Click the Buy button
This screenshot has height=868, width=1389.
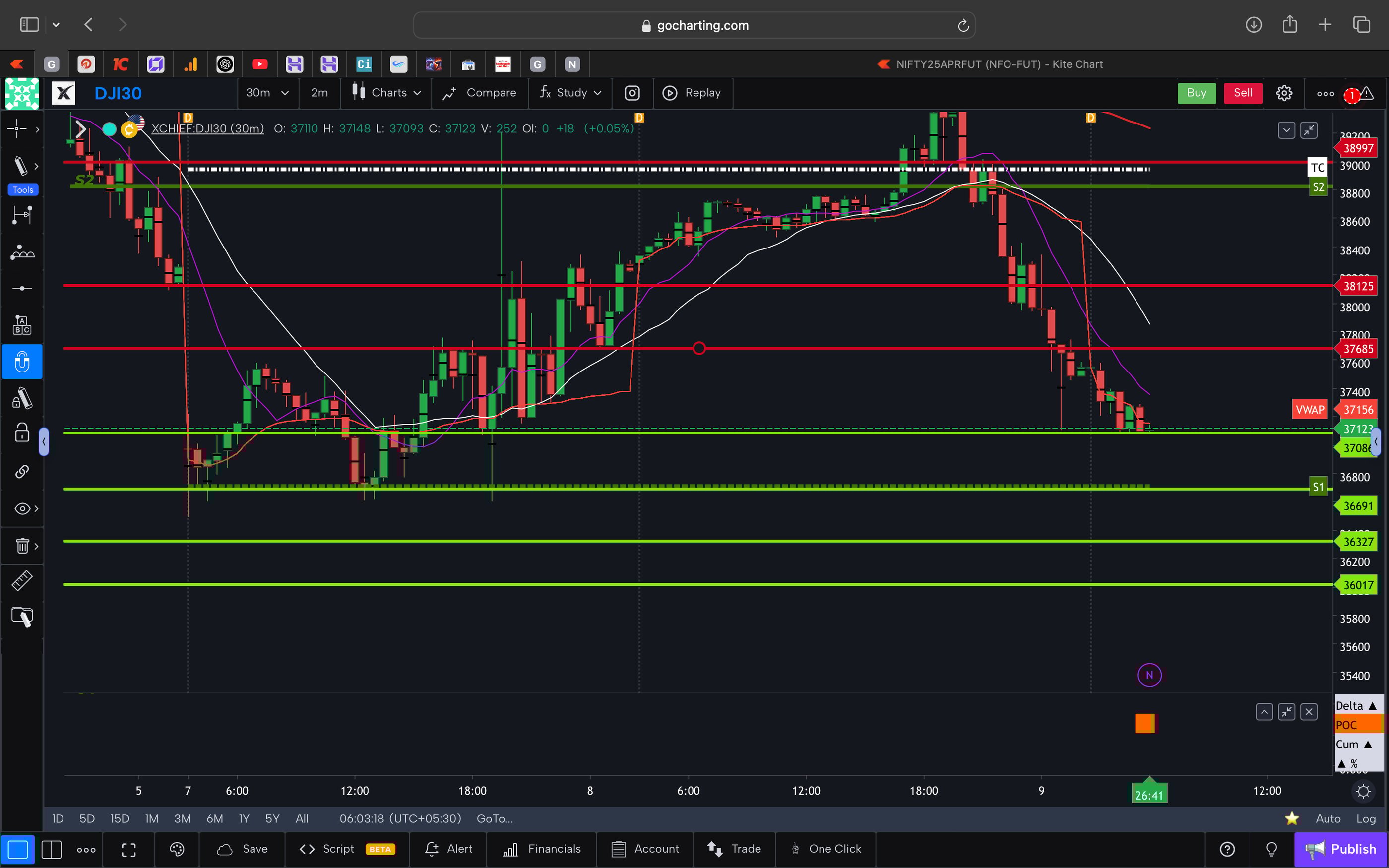[1196, 93]
